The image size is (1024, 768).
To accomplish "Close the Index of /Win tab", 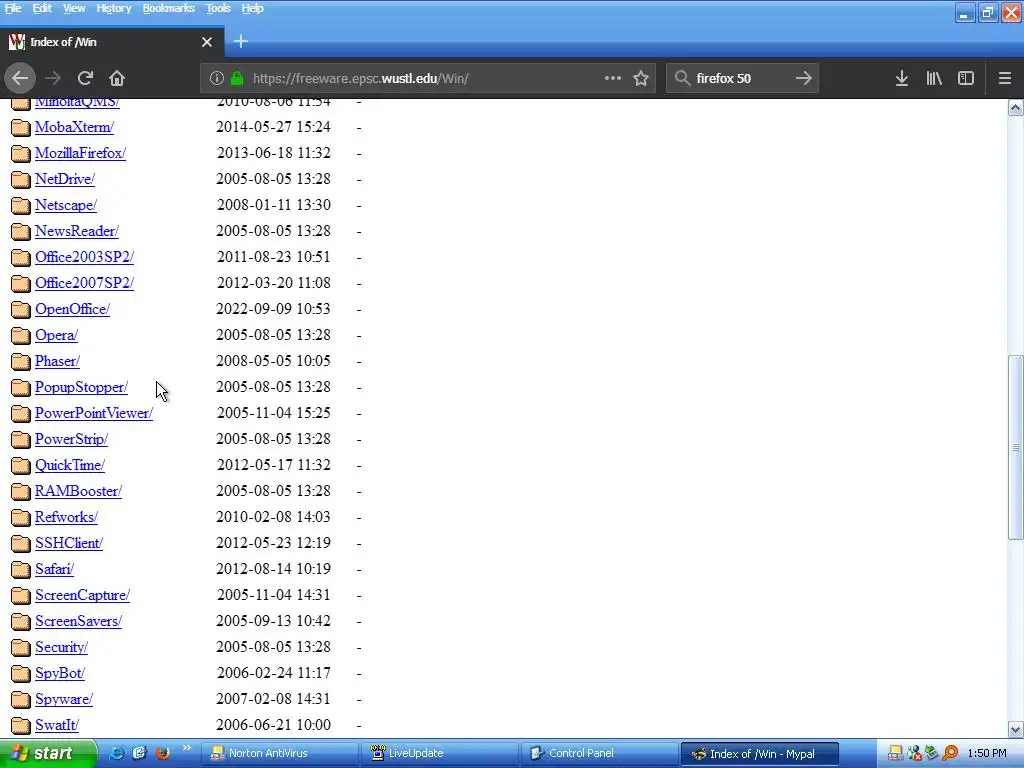I will pyautogui.click(x=207, y=42).
